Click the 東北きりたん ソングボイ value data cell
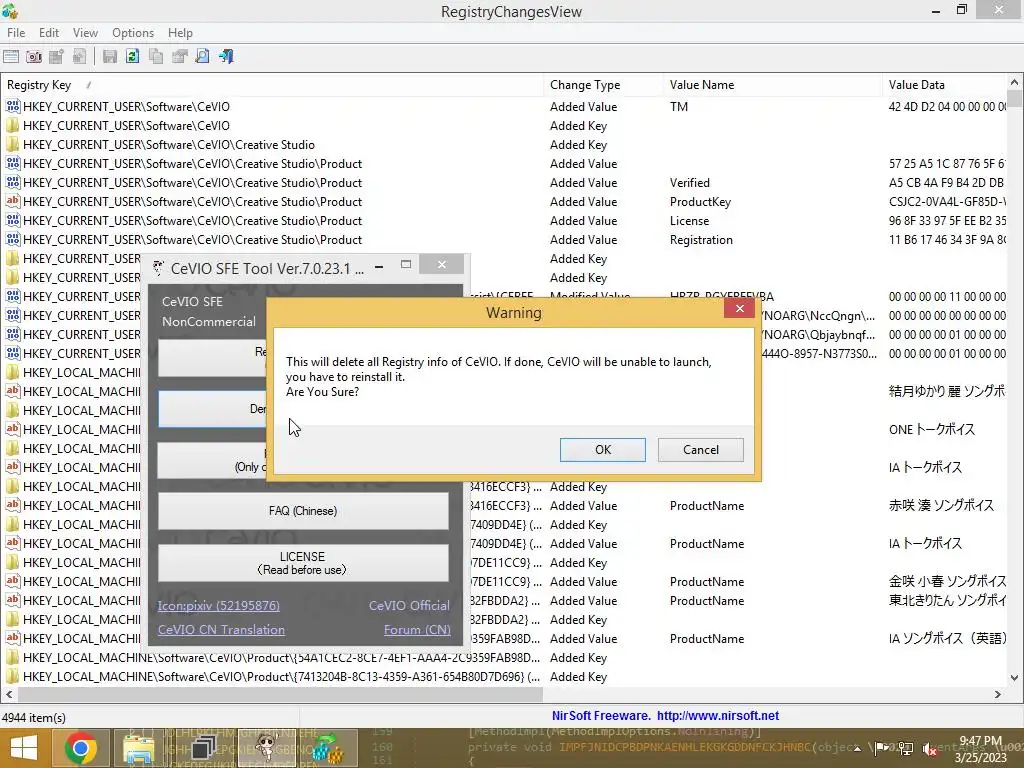This screenshot has height=768, width=1024. coord(947,600)
